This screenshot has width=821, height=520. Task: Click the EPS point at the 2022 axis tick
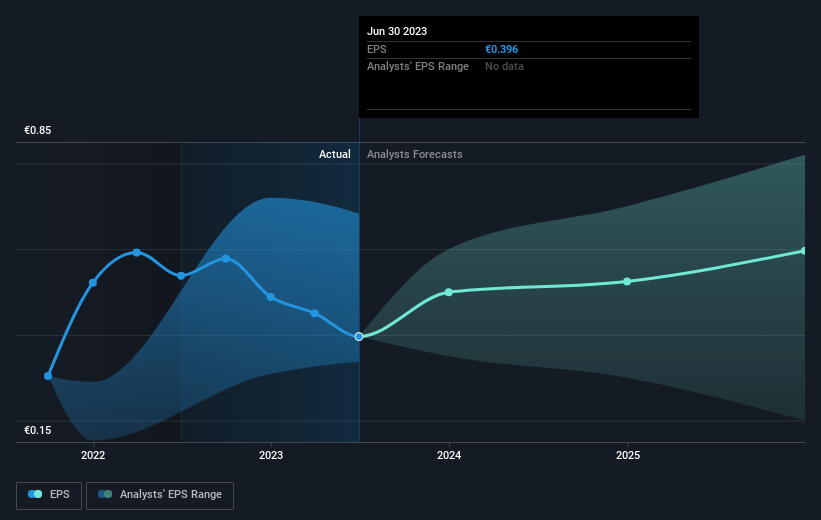click(93, 283)
